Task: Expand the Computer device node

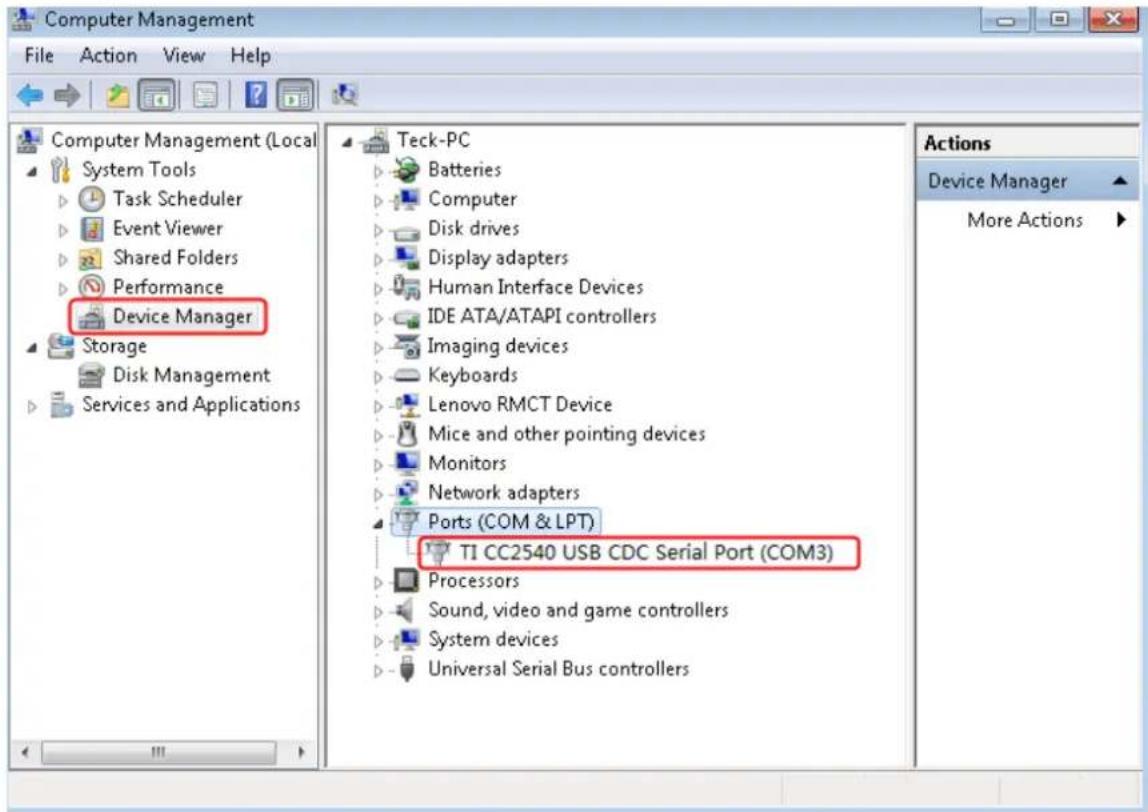Action: coord(378,201)
